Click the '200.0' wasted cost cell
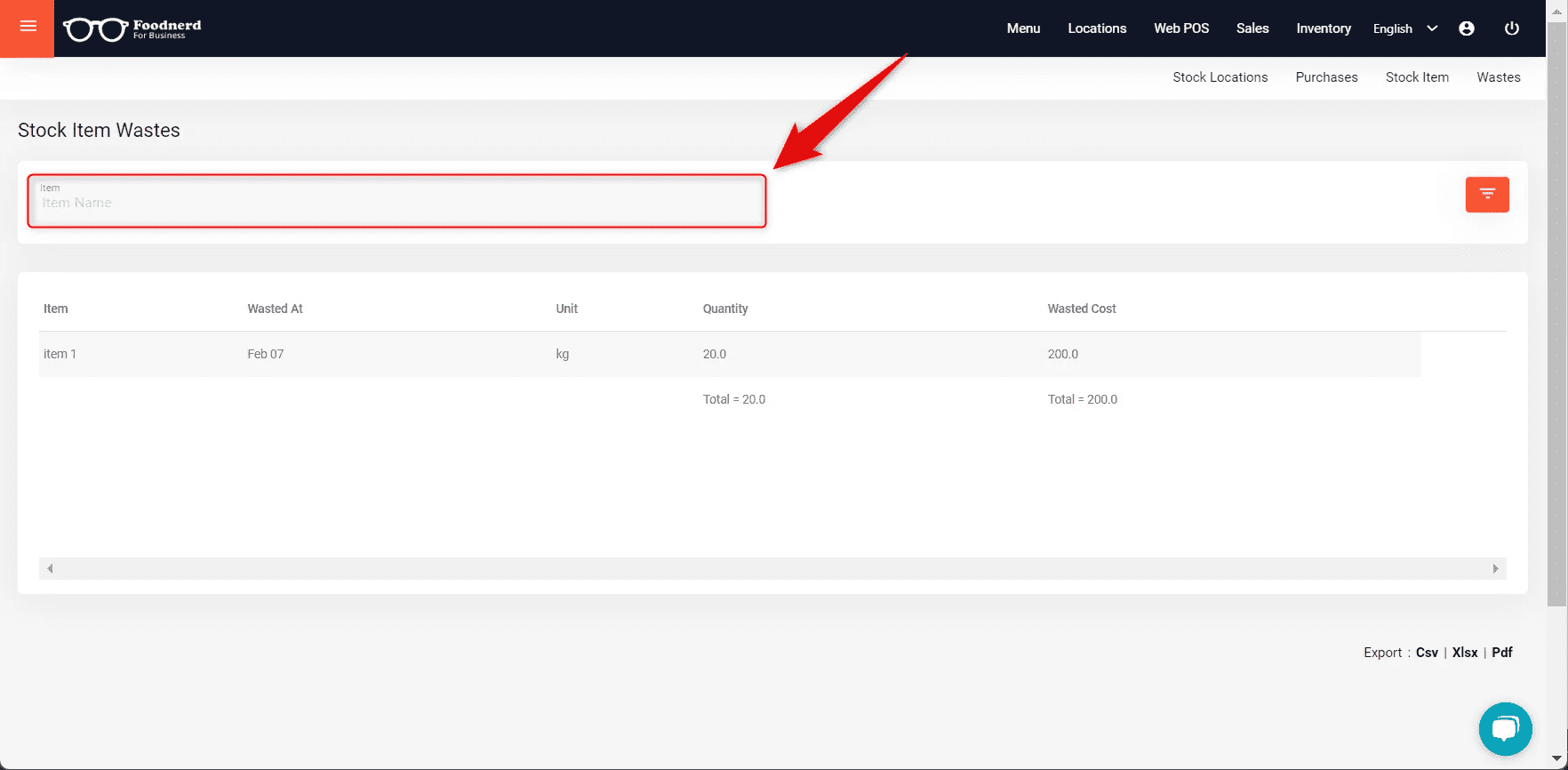Screen dimensions: 1568x770 1063,354
